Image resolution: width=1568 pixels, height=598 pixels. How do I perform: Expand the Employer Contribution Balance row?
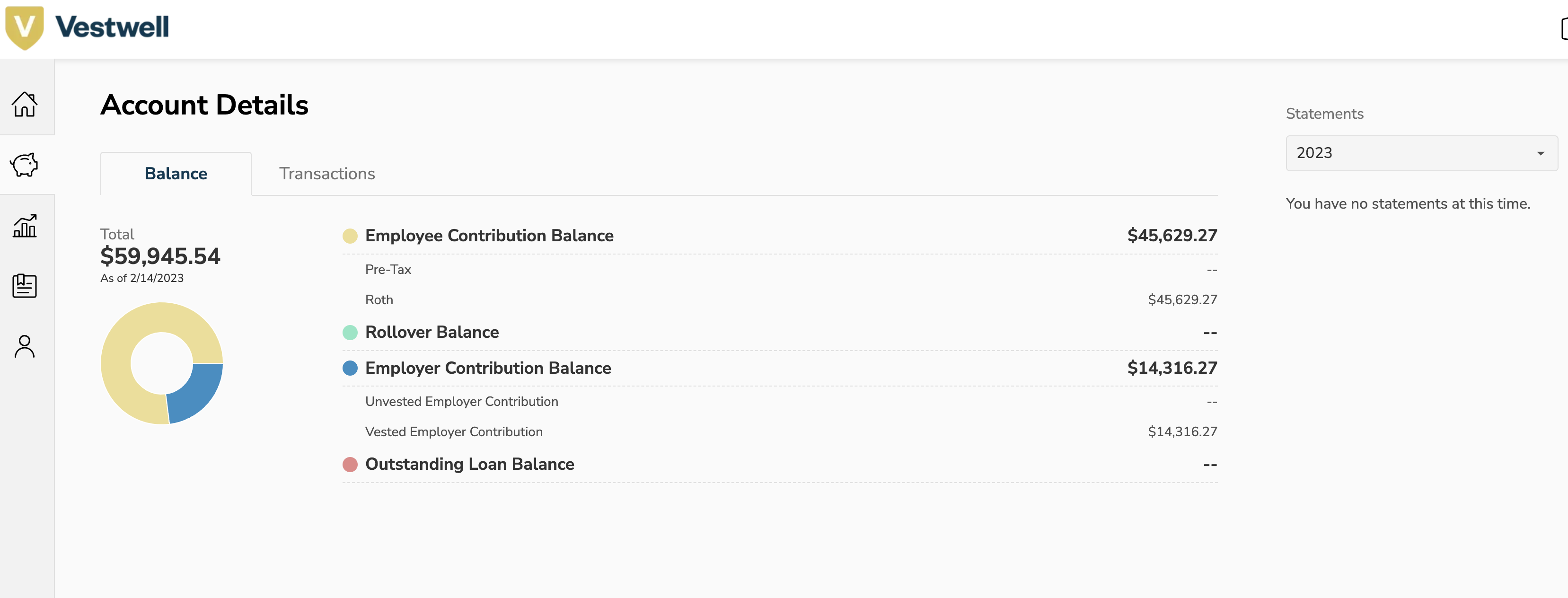click(x=487, y=368)
